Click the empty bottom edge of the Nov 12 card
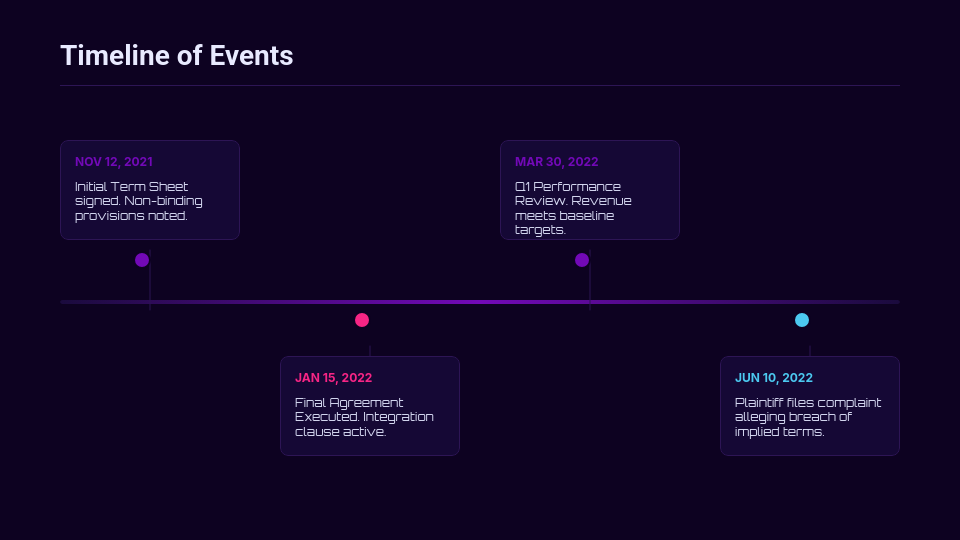Image resolution: width=960 pixels, height=540 pixels. coord(150,232)
